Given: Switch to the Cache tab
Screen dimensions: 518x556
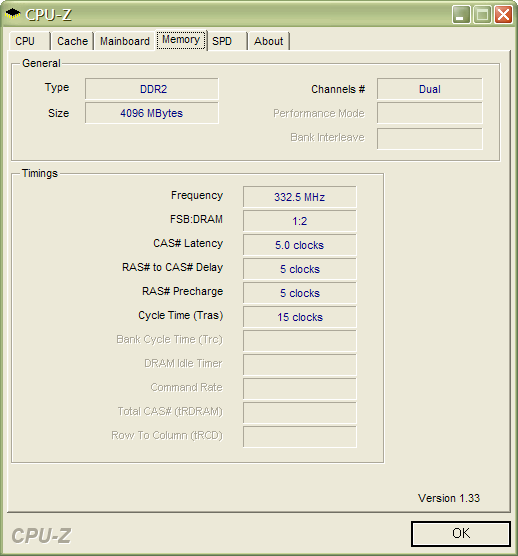Looking at the screenshot, I should click(x=72, y=41).
